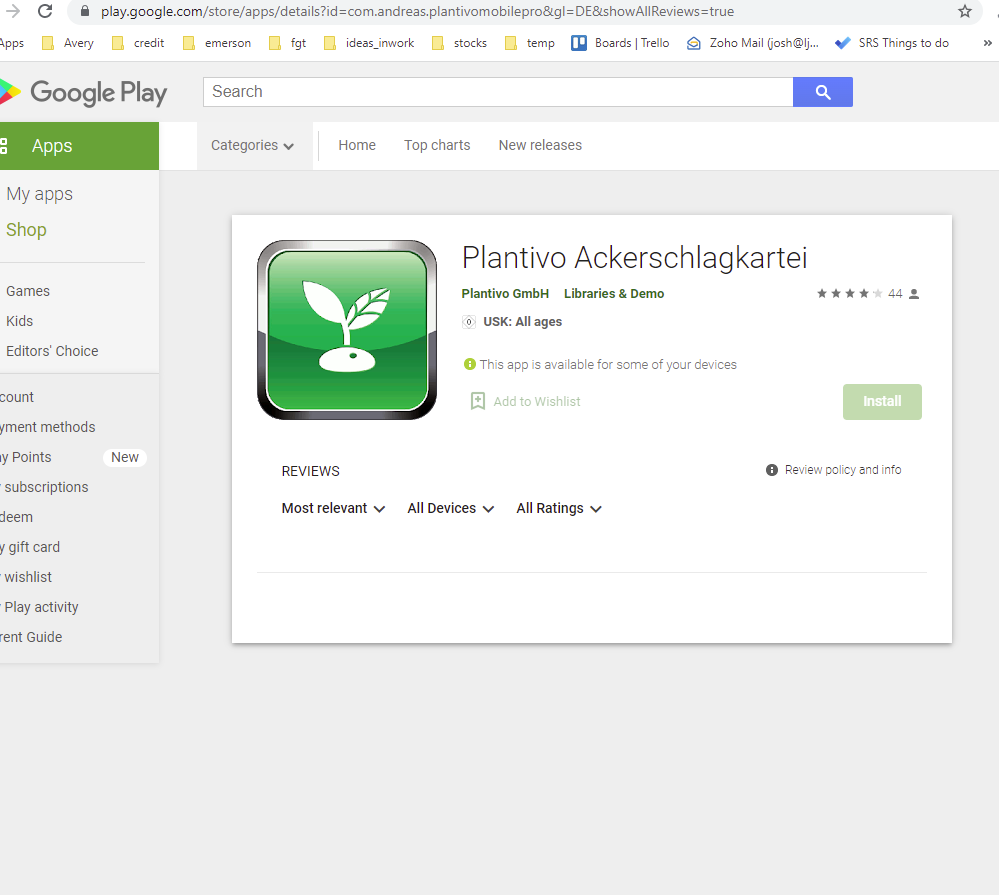Screen dimensions: 999x895
Task: Open the Zoho Mail bookmark
Action: tap(753, 43)
